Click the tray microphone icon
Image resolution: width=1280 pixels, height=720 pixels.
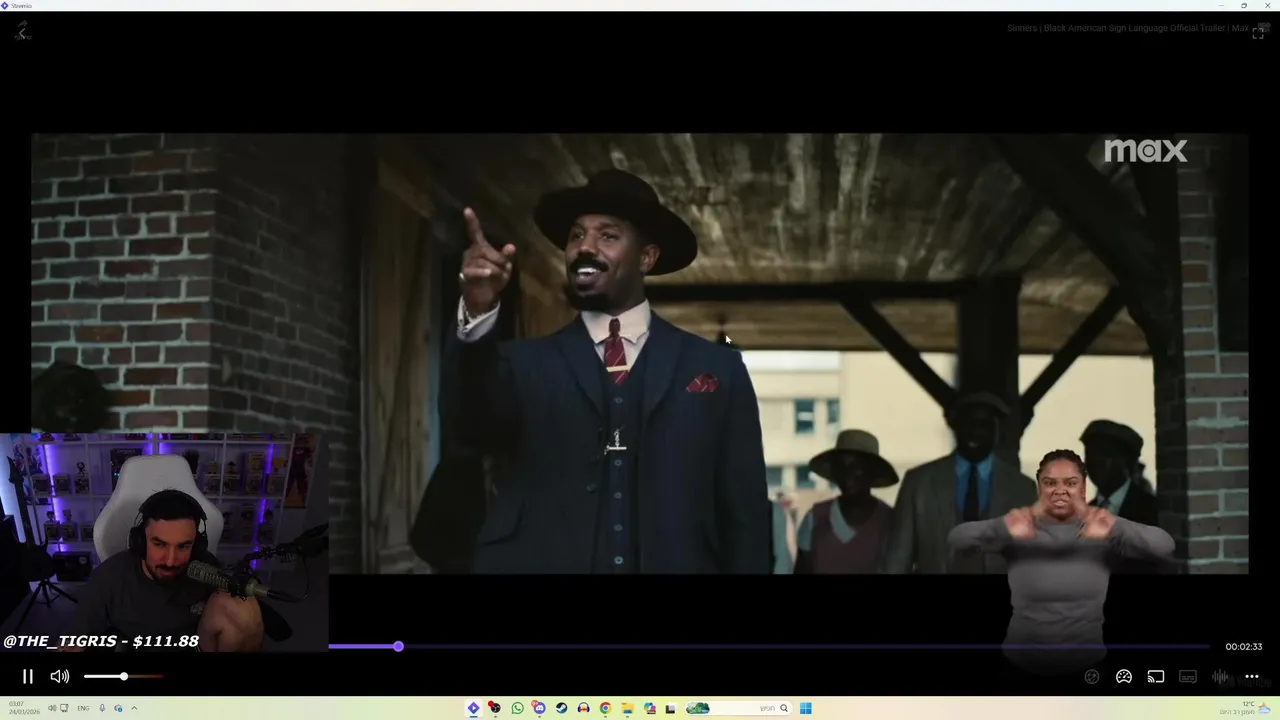pos(102,708)
